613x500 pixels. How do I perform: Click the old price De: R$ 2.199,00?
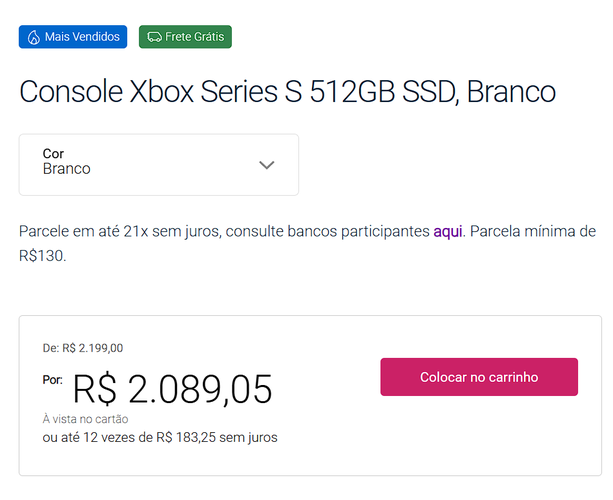83,348
